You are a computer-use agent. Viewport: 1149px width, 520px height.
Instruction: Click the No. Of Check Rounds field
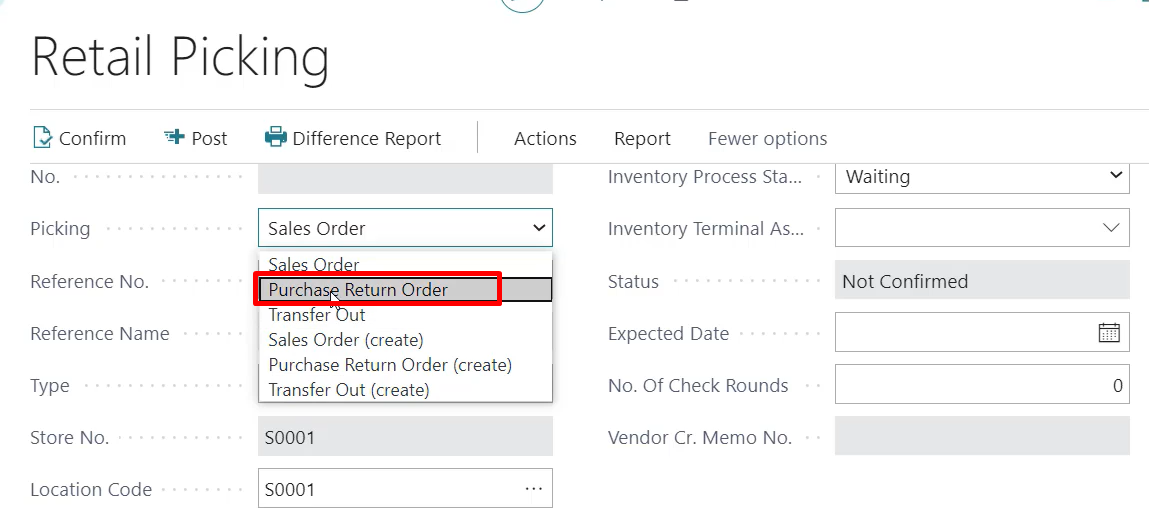pos(982,385)
